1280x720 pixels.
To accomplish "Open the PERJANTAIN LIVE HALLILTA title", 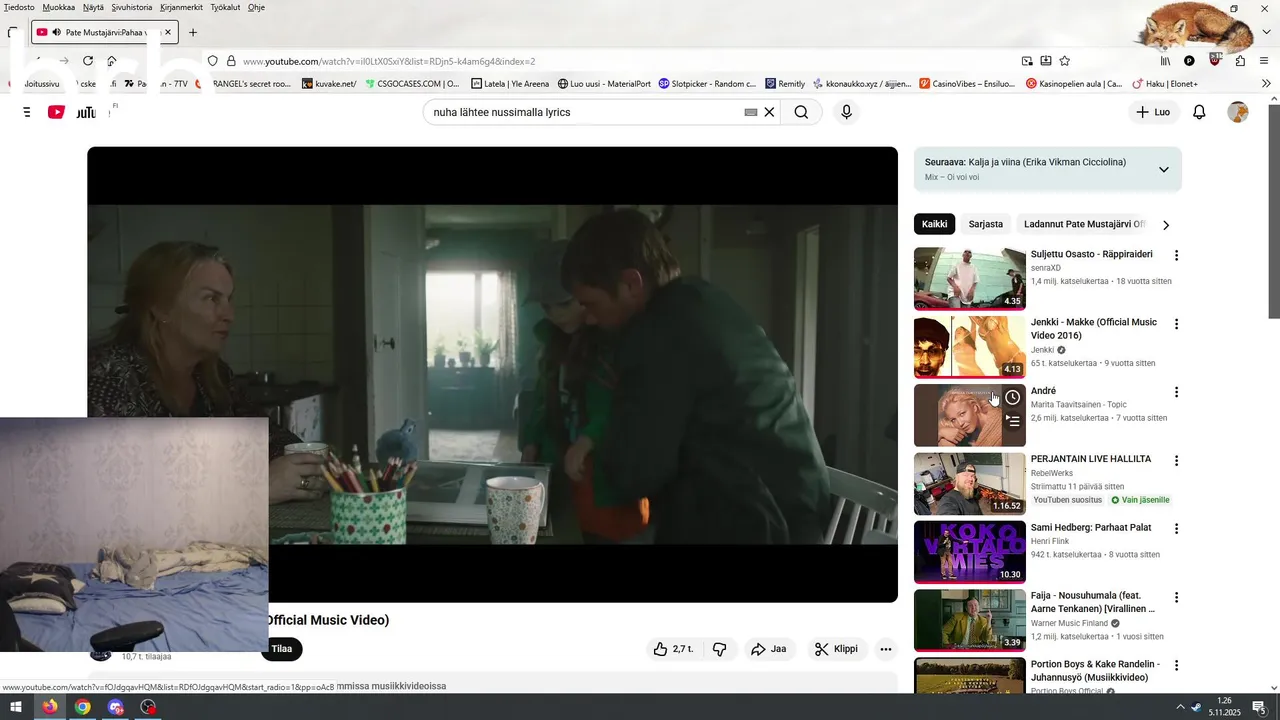I will (1091, 459).
